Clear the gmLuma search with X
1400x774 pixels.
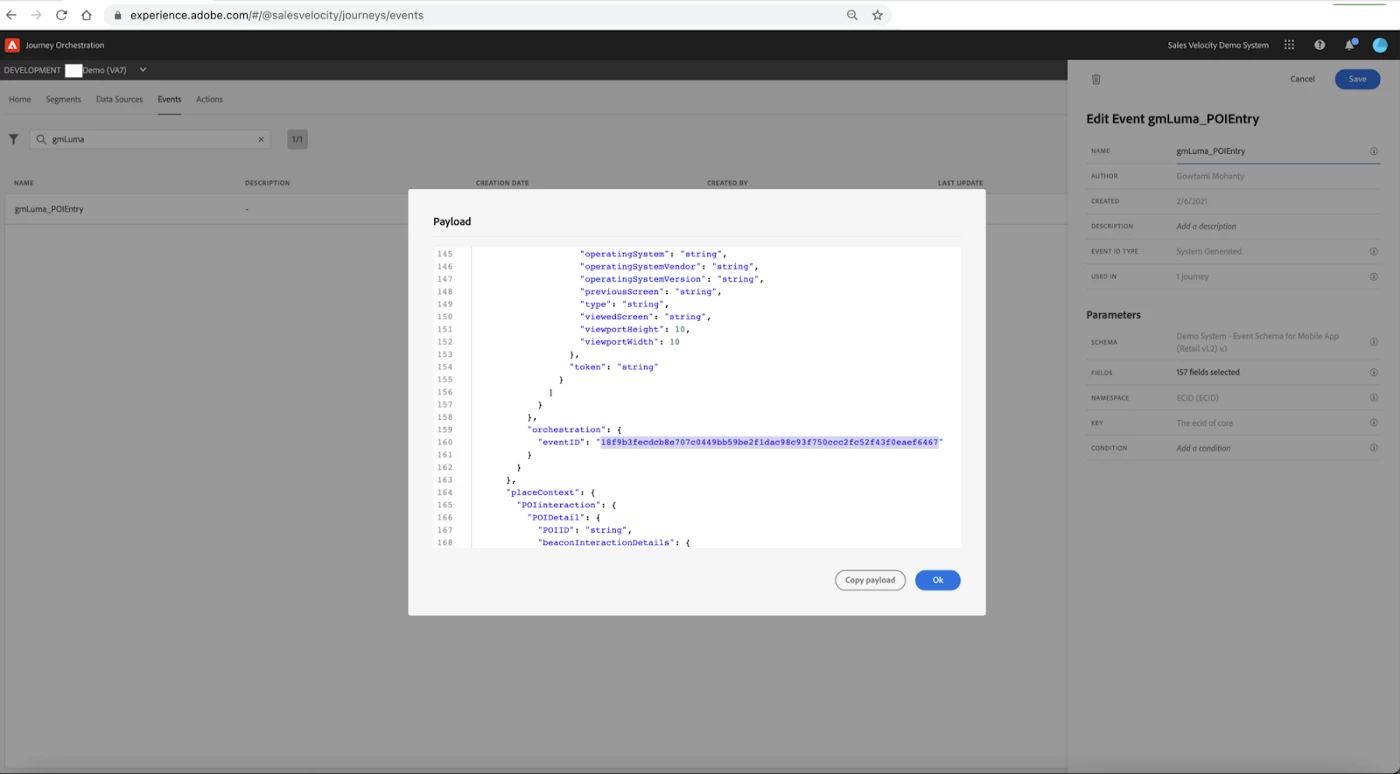[x=261, y=139]
